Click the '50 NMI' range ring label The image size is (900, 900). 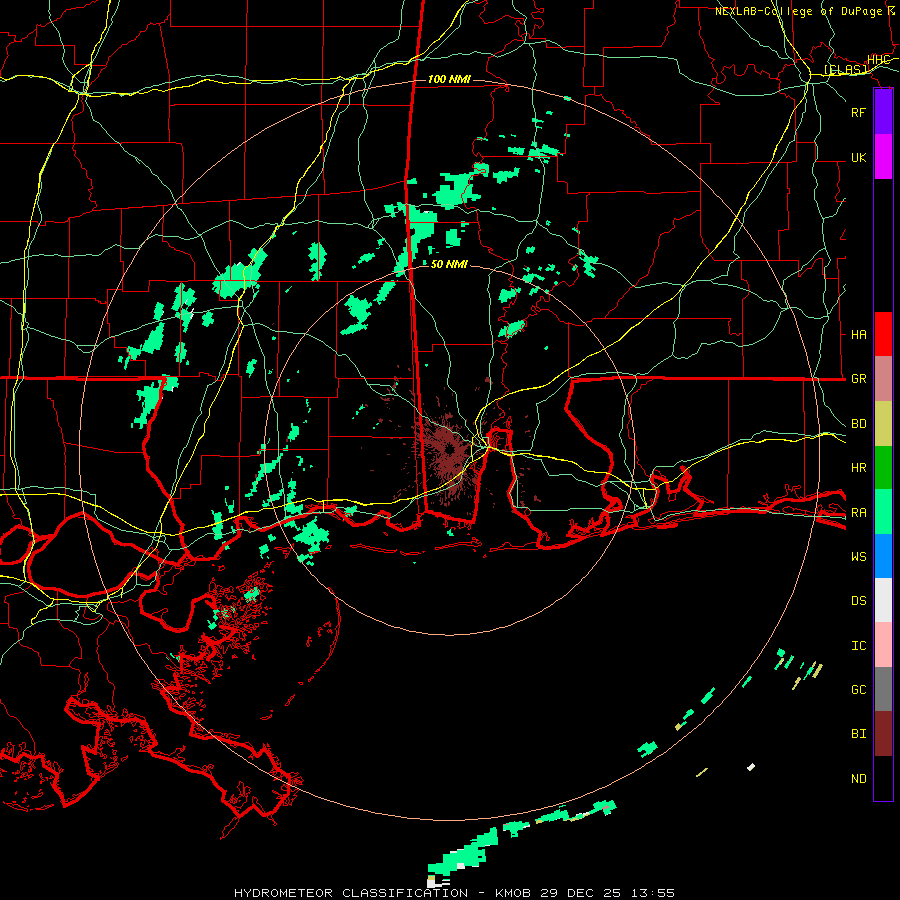449,264
